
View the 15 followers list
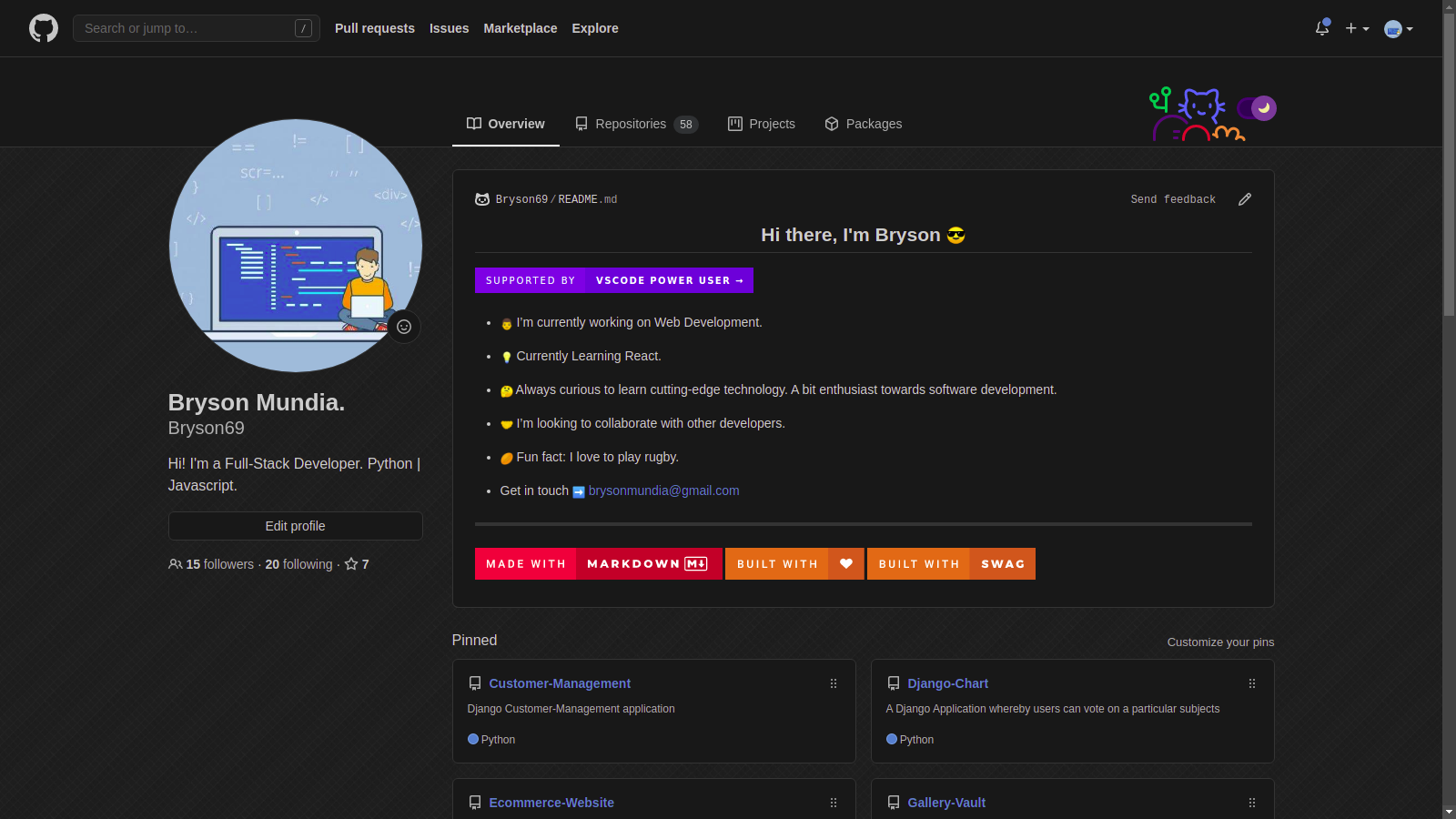click(219, 564)
